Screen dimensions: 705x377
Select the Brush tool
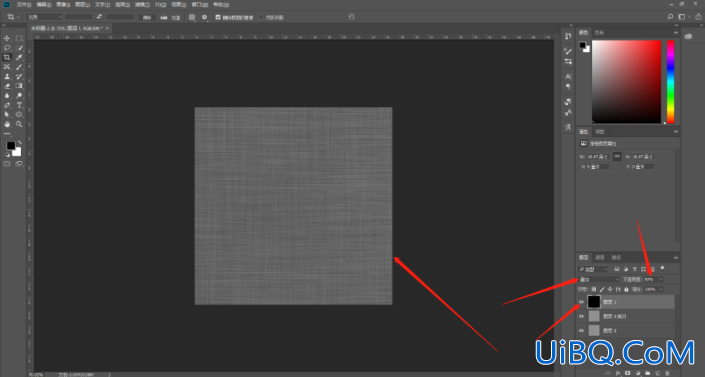coord(19,67)
